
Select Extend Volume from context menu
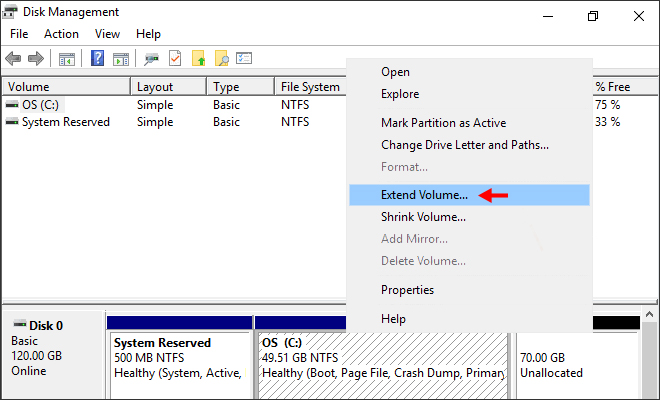(424, 194)
